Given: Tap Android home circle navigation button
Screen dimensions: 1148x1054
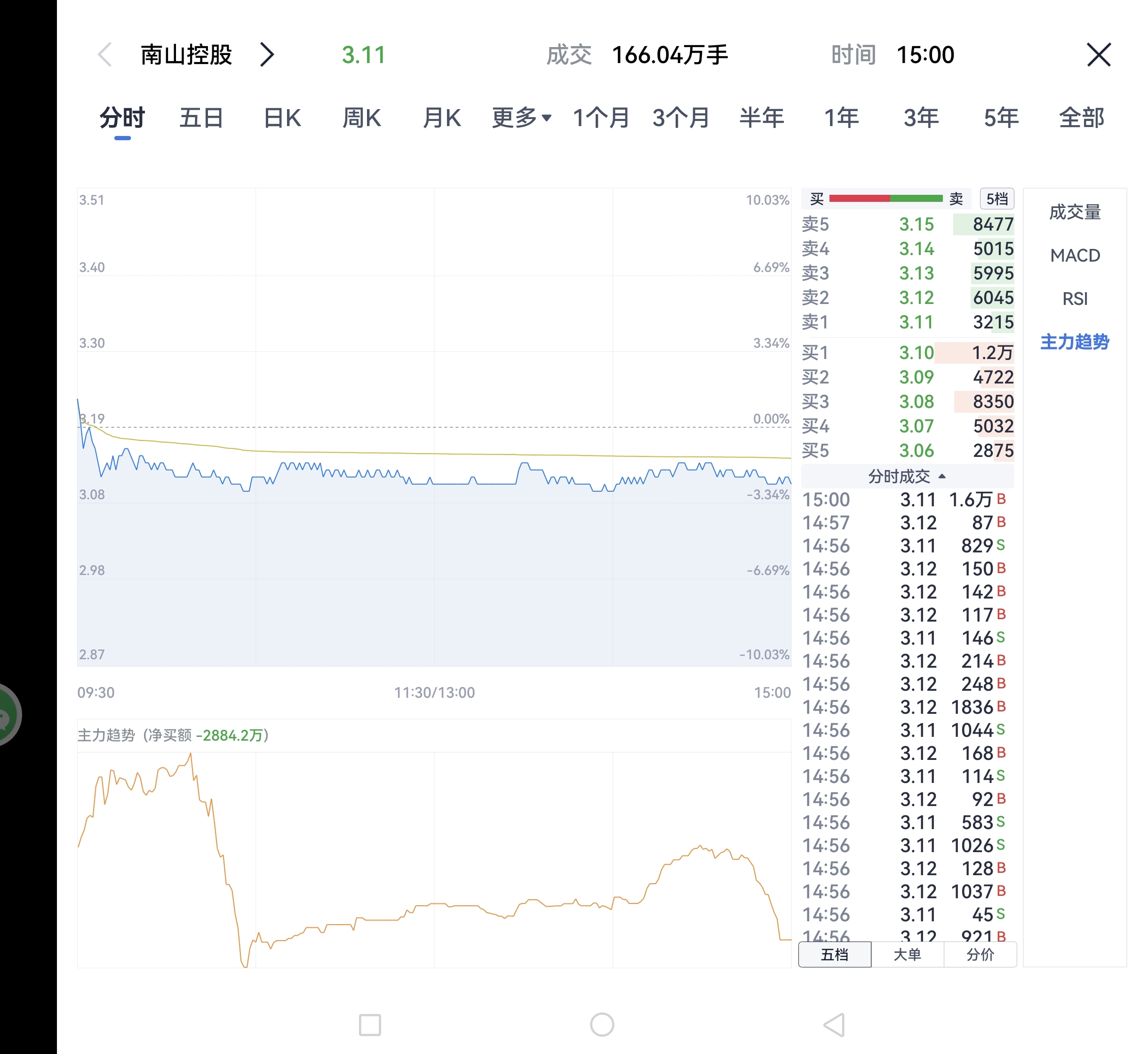Looking at the screenshot, I should 602,1025.
